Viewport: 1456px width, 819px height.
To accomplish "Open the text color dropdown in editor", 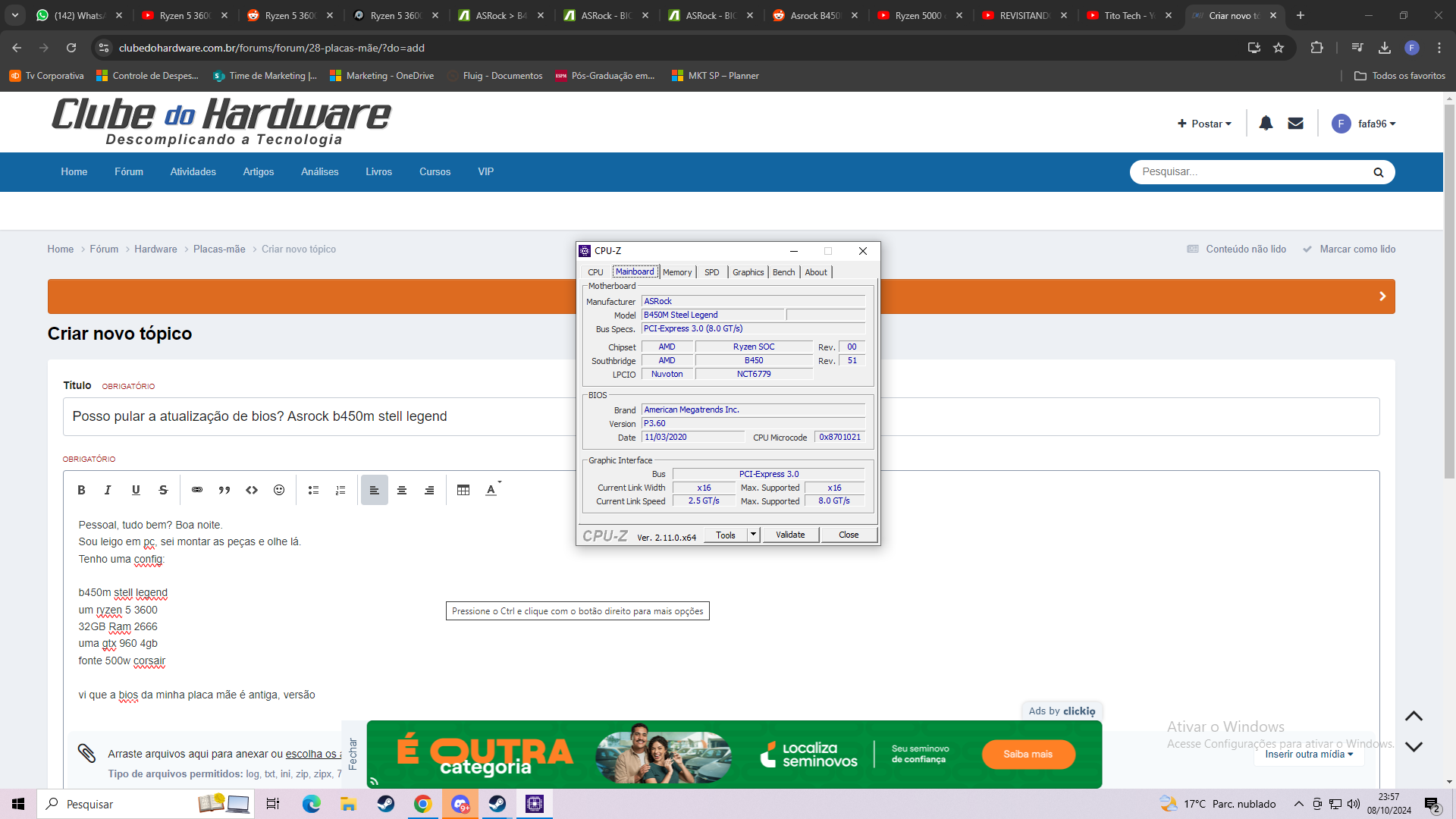I will [x=493, y=490].
